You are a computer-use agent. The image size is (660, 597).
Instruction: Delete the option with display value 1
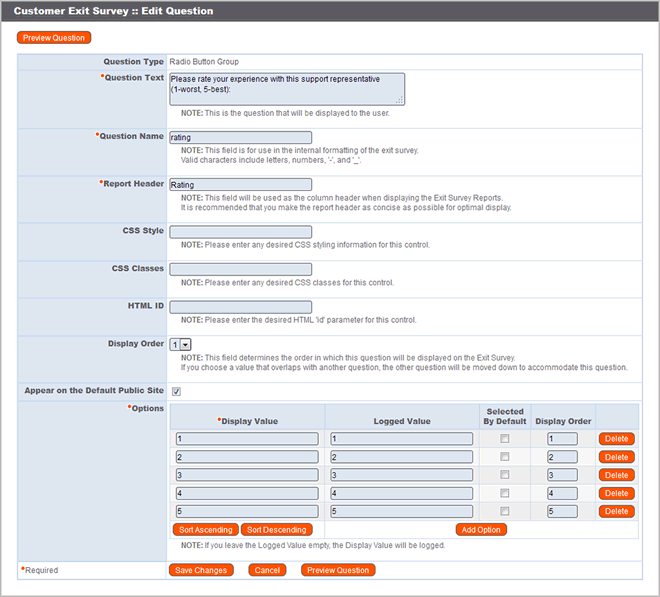(616, 439)
